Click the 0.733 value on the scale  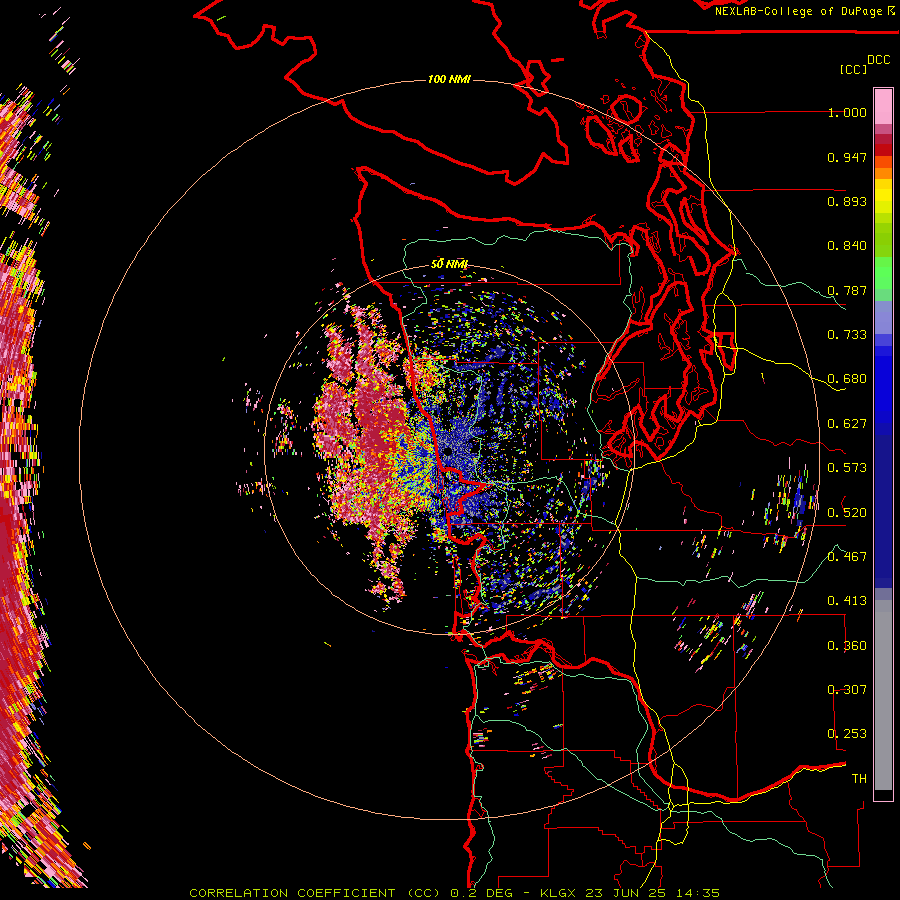pyautogui.click(x=847, y=335)
